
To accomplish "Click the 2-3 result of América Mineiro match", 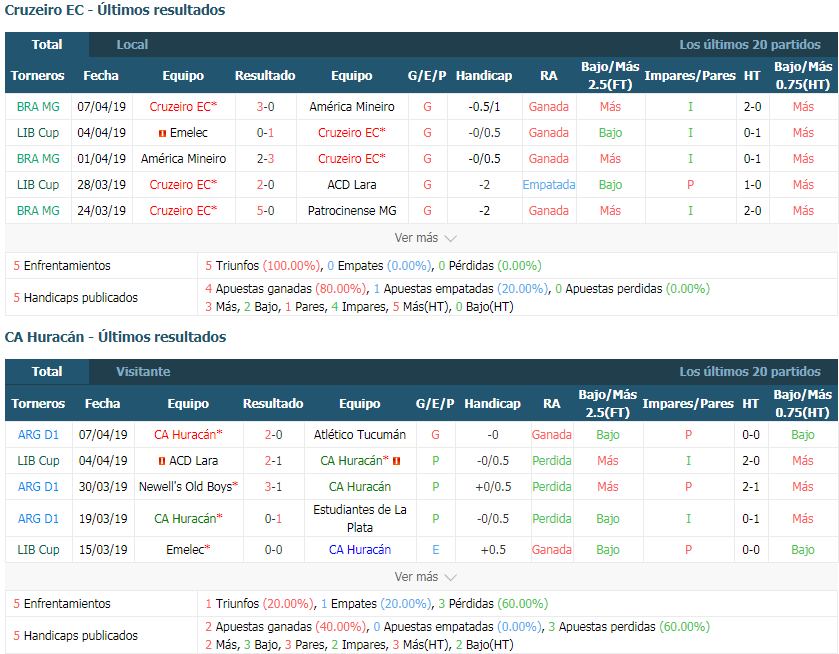I will [265, 158].
